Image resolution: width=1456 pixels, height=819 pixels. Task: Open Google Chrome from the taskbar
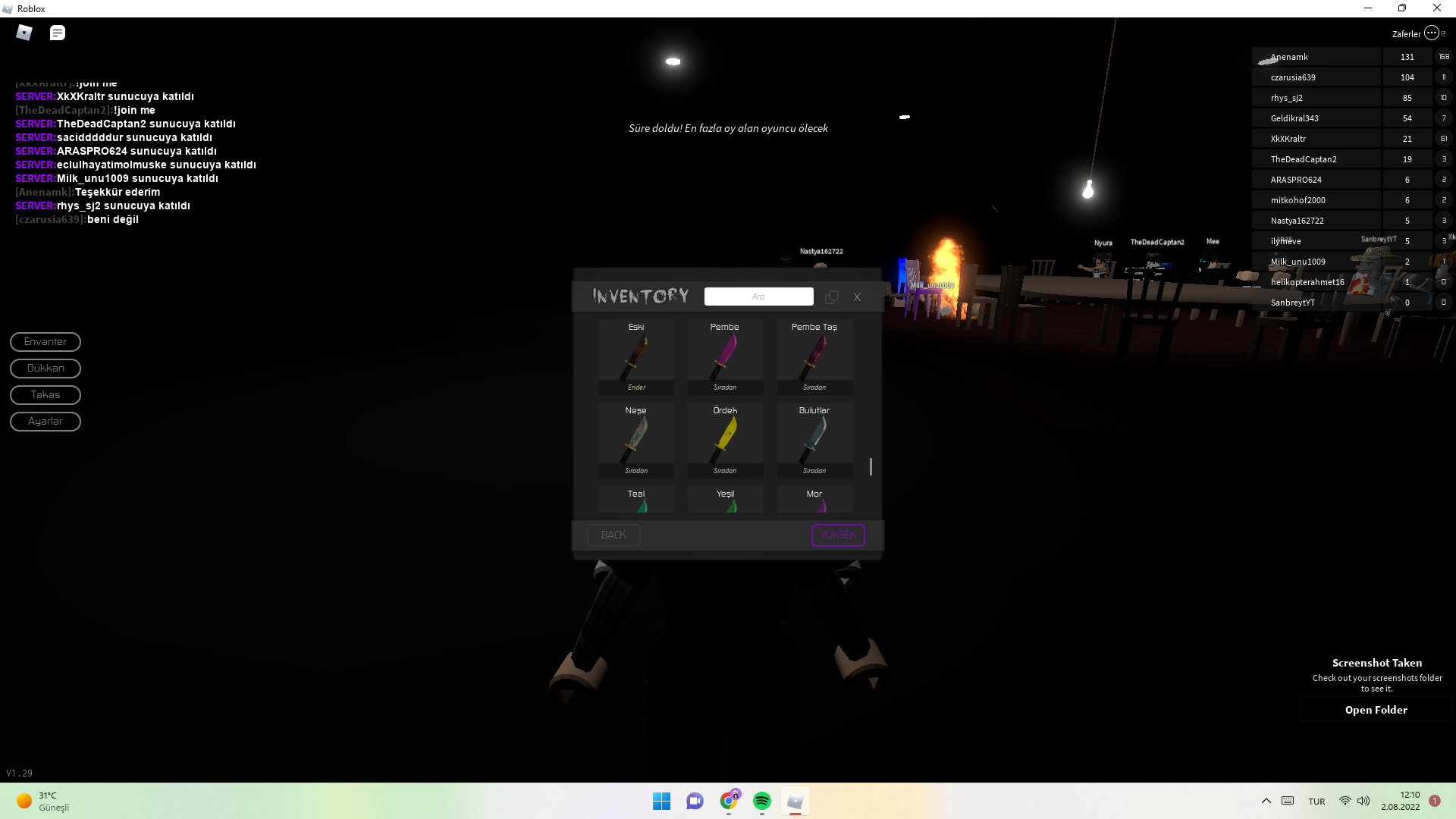tap(729, 801)
